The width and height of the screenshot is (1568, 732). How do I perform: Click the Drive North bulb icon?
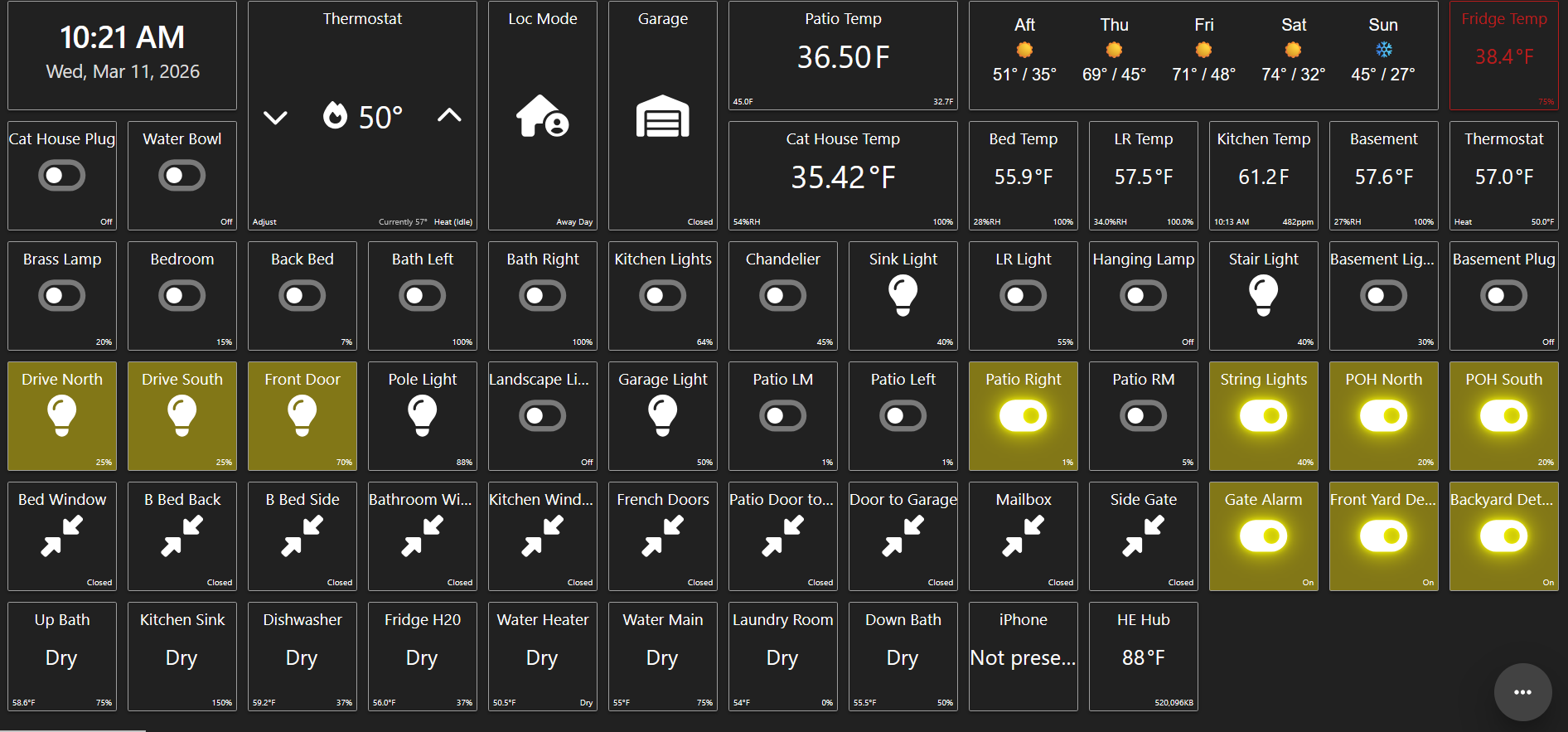point(62,415)
